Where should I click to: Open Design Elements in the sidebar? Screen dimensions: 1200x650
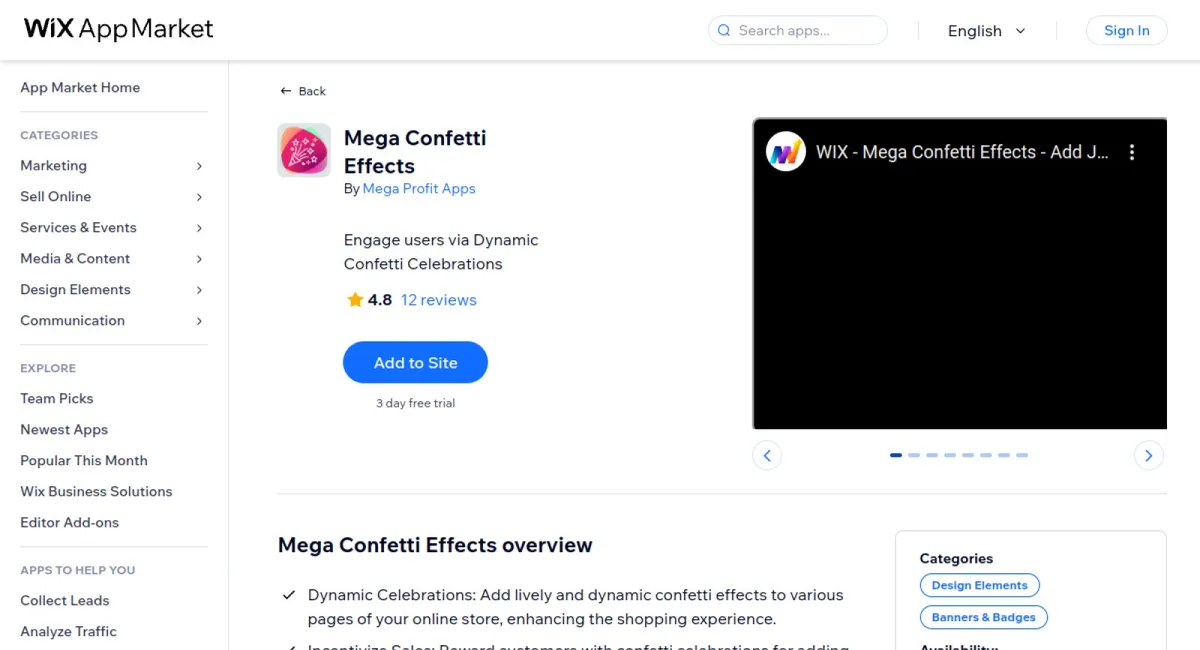(x=75, y=290)
